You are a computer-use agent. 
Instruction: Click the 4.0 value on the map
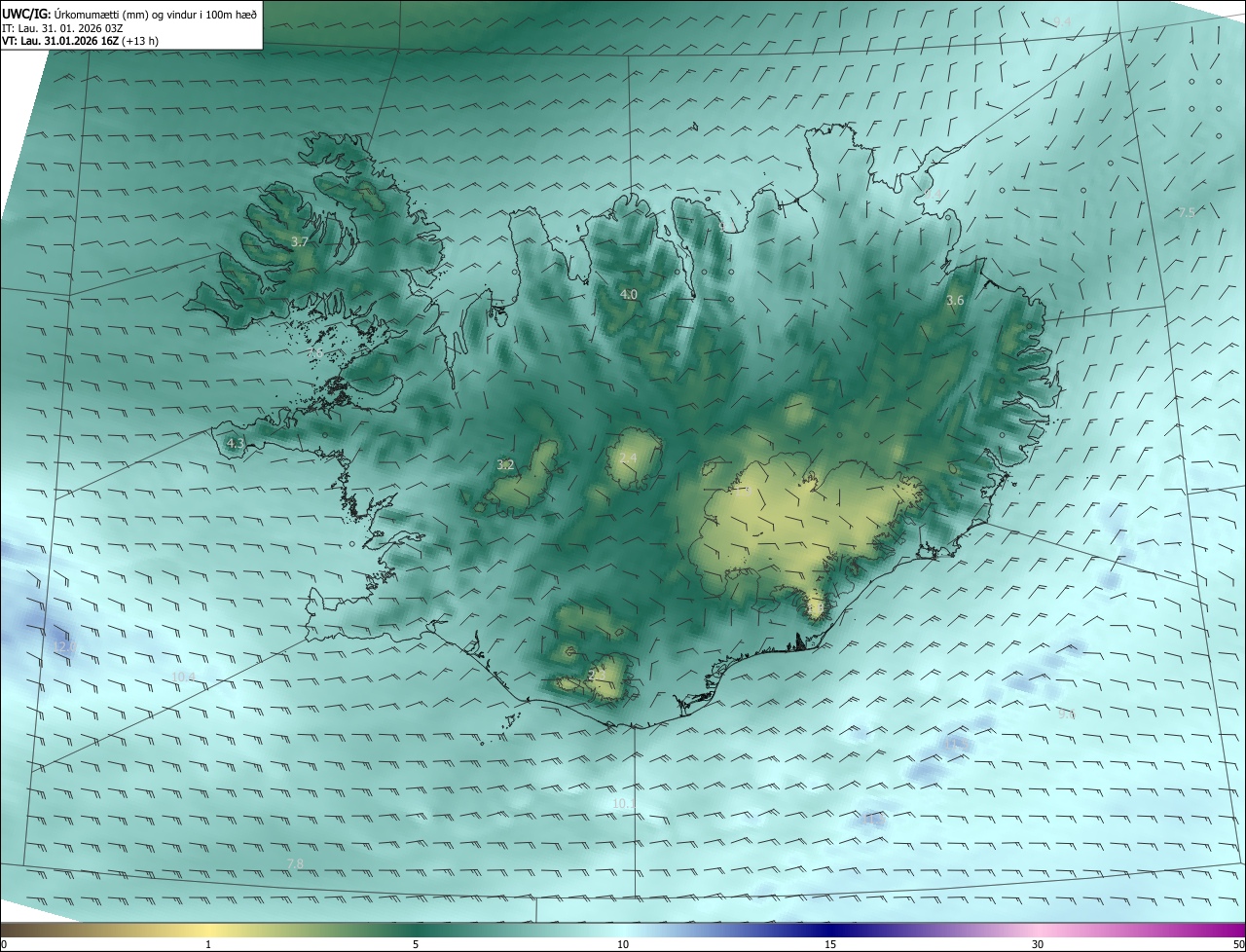click(x=629, y=294)
